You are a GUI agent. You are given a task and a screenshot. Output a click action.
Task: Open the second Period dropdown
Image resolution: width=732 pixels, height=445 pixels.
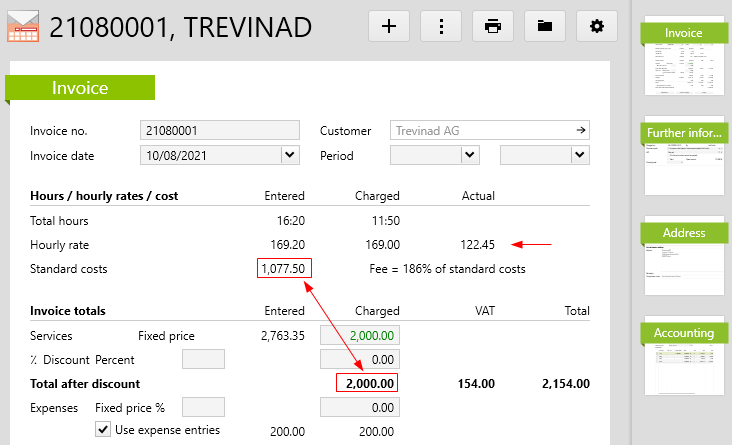[579, 155]
